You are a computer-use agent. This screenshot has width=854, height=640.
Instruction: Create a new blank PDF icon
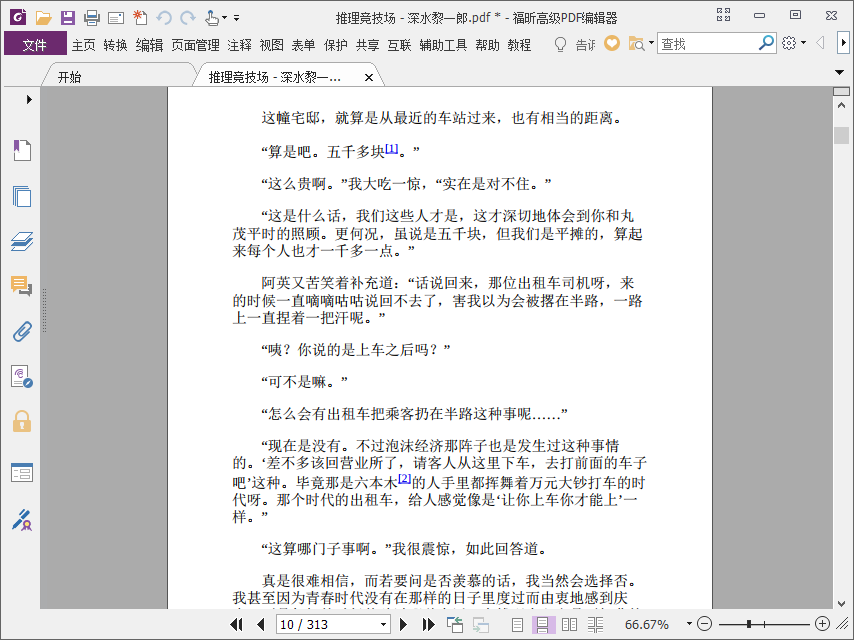click(140, 17)
